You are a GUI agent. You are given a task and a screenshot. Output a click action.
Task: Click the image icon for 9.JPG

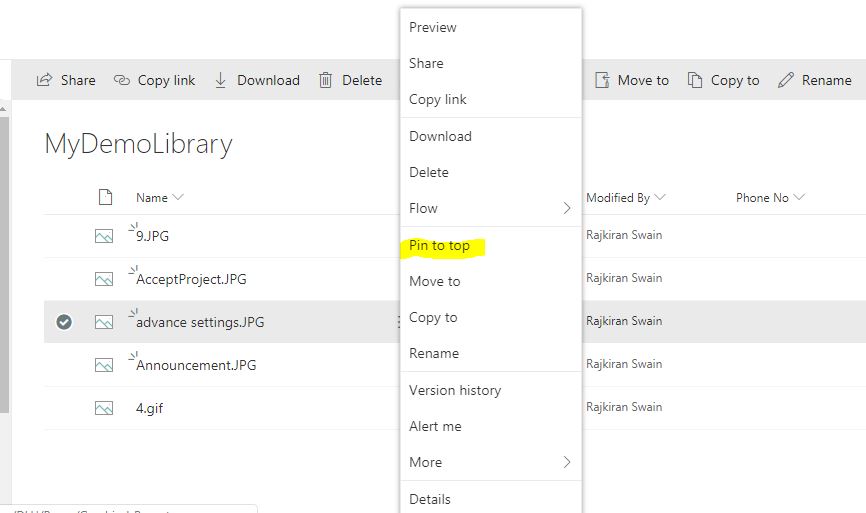point(104,236)
